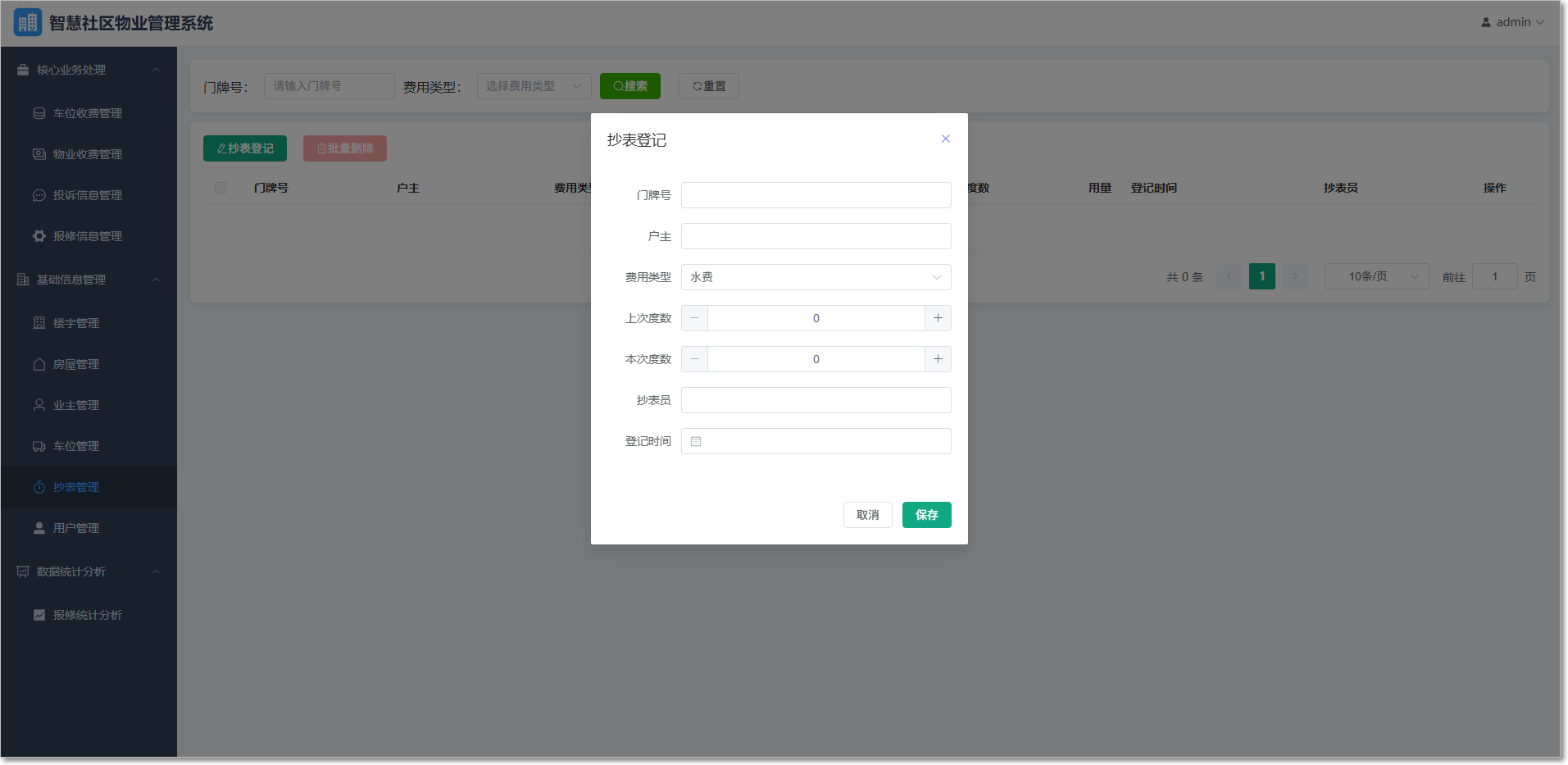This screenshot has height=765, width=1568.
Task: Click the 车位管理 truck icon
Action: click(x=39, y=446)
